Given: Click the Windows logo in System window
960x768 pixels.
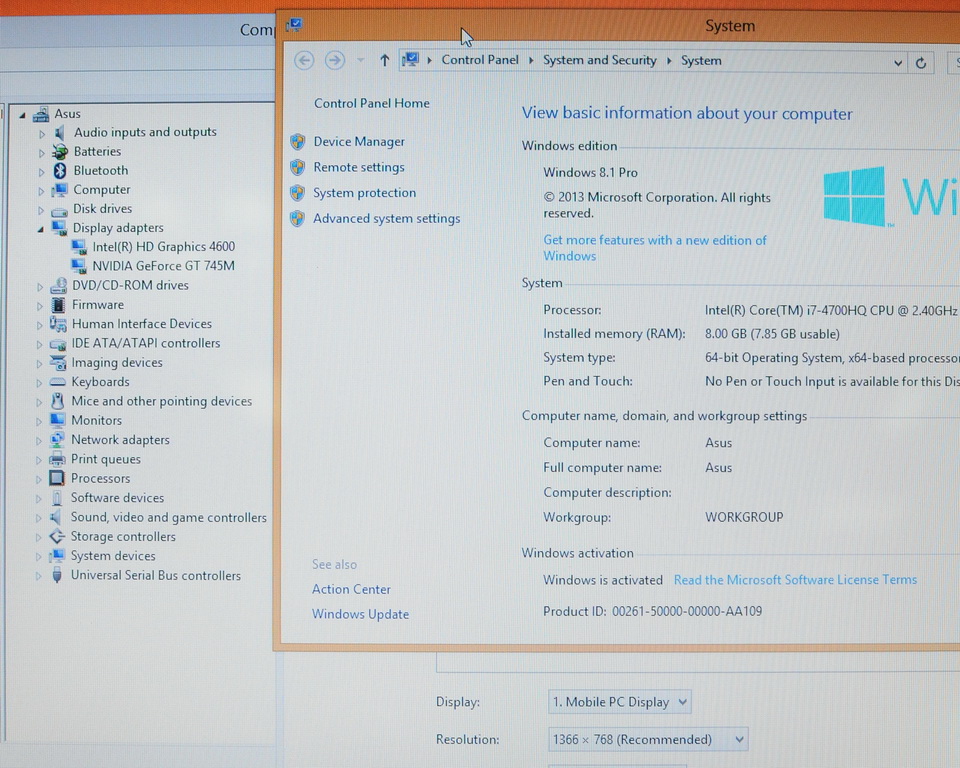Looking at the screenshot, I should point(855,196).
